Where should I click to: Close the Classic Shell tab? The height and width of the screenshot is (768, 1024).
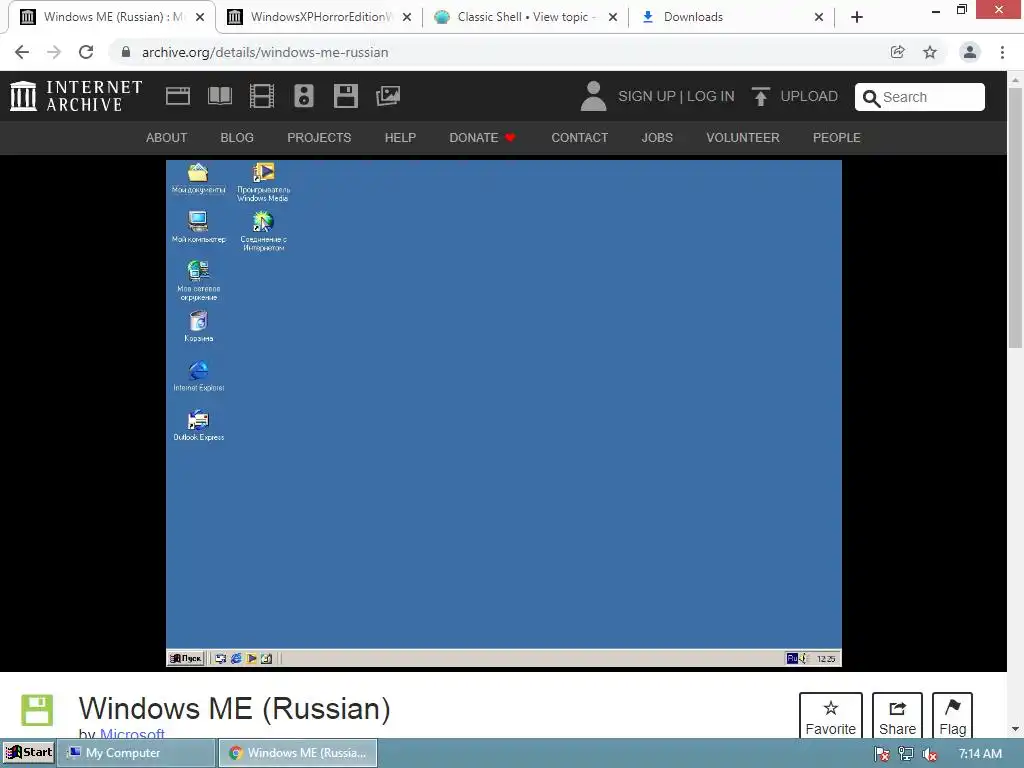click(613, 17)
